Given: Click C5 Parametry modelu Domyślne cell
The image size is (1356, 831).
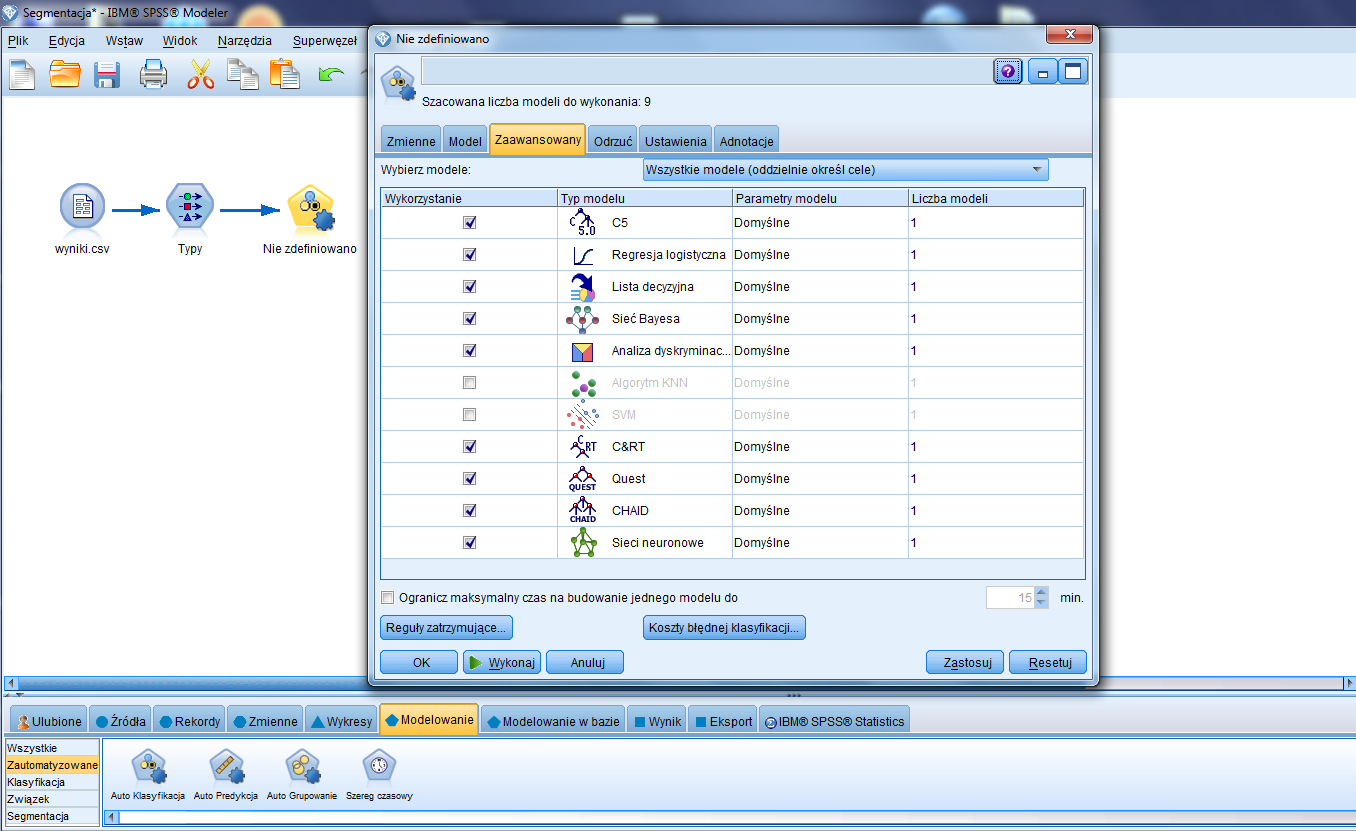Looking at the screenshot, I should click(820, 223).
